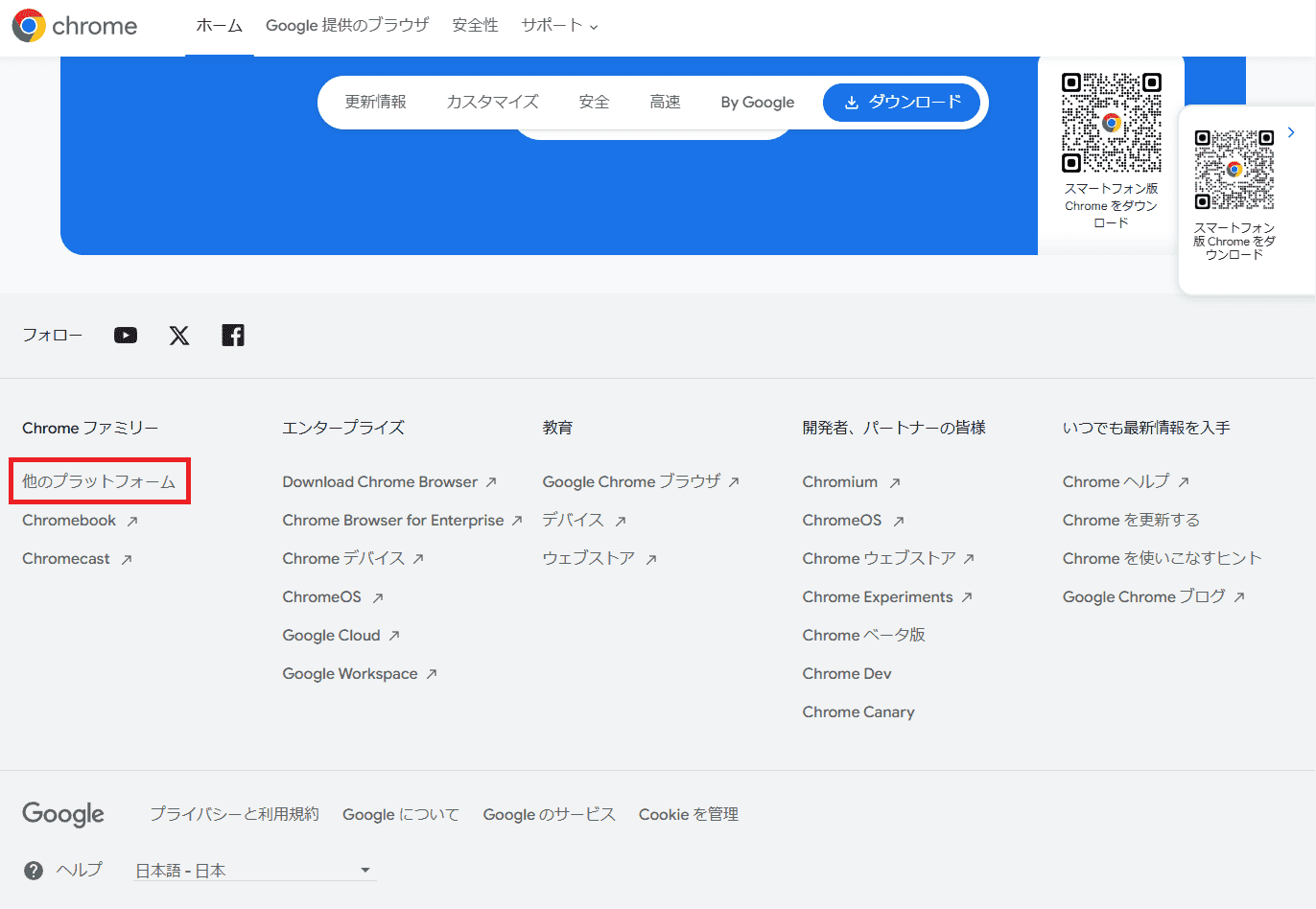Open the X (Twitter) follow icon

[x=179, y=335]
